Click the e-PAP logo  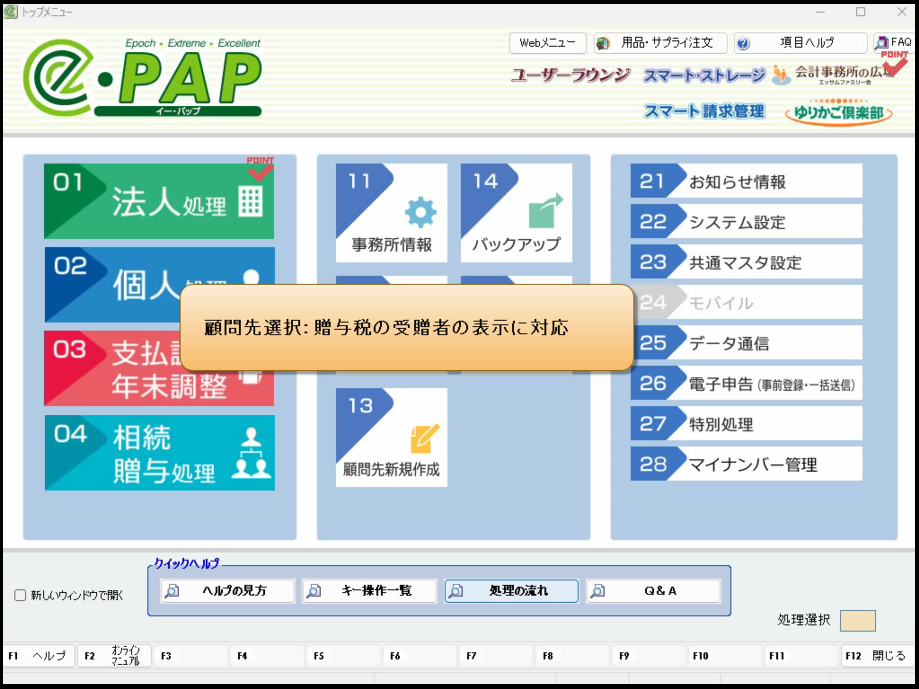(x=143, y=77)
